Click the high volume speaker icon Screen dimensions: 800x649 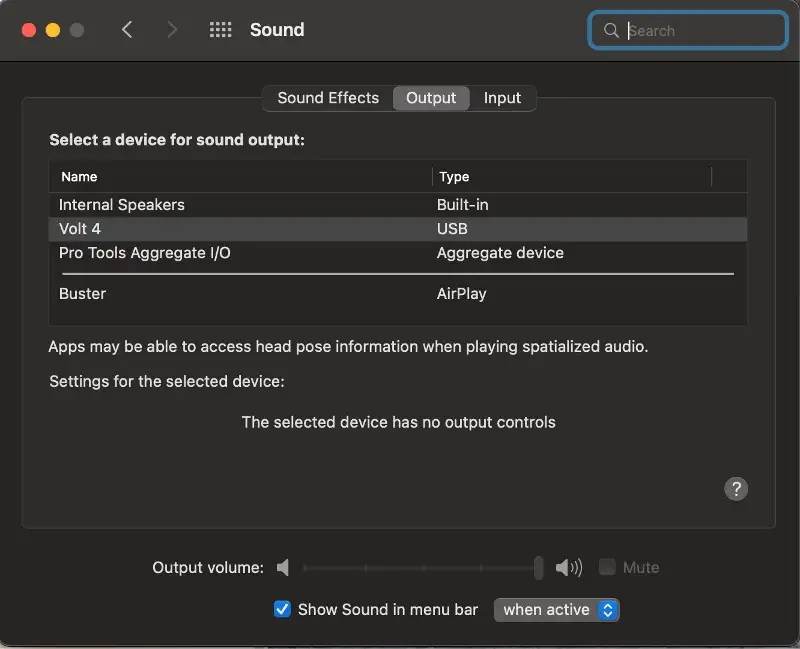point(568,567)
